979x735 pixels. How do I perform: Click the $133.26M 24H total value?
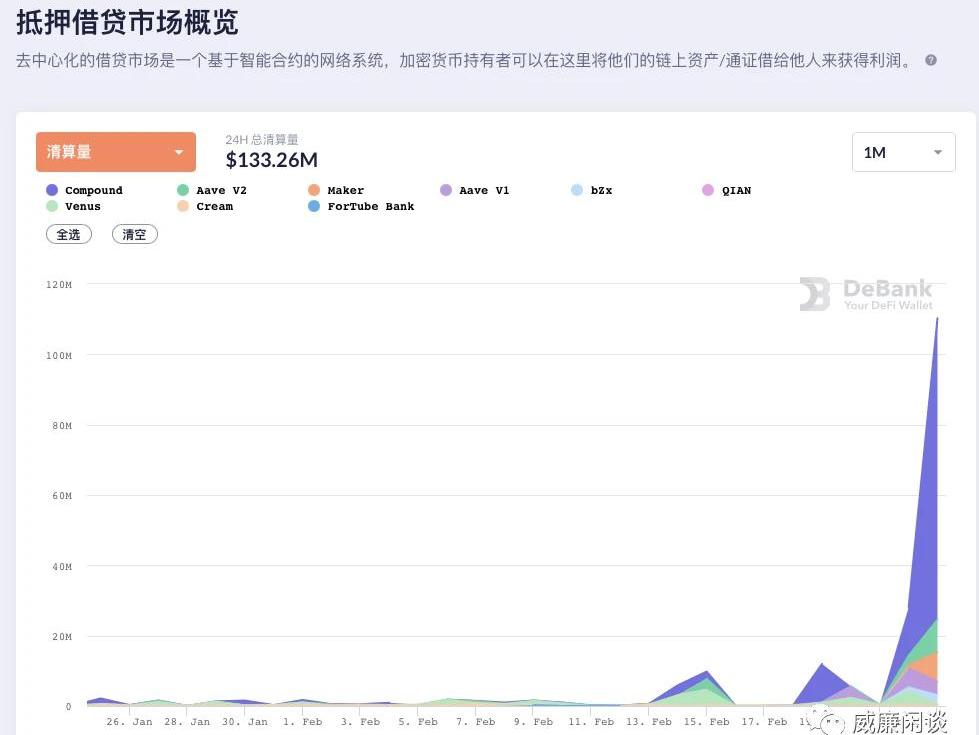271,160
